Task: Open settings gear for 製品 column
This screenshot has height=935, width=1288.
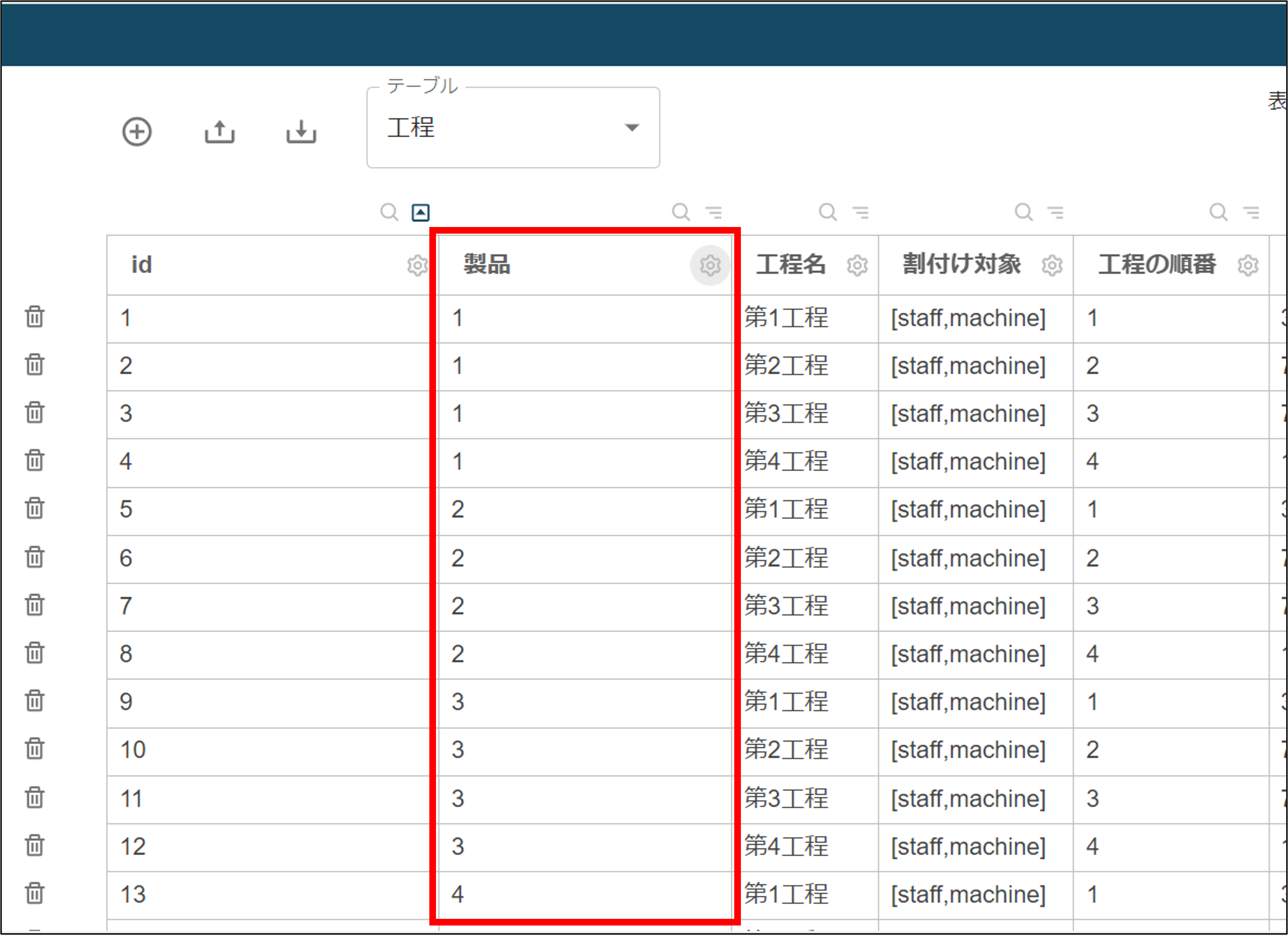Action: [710, 265]
